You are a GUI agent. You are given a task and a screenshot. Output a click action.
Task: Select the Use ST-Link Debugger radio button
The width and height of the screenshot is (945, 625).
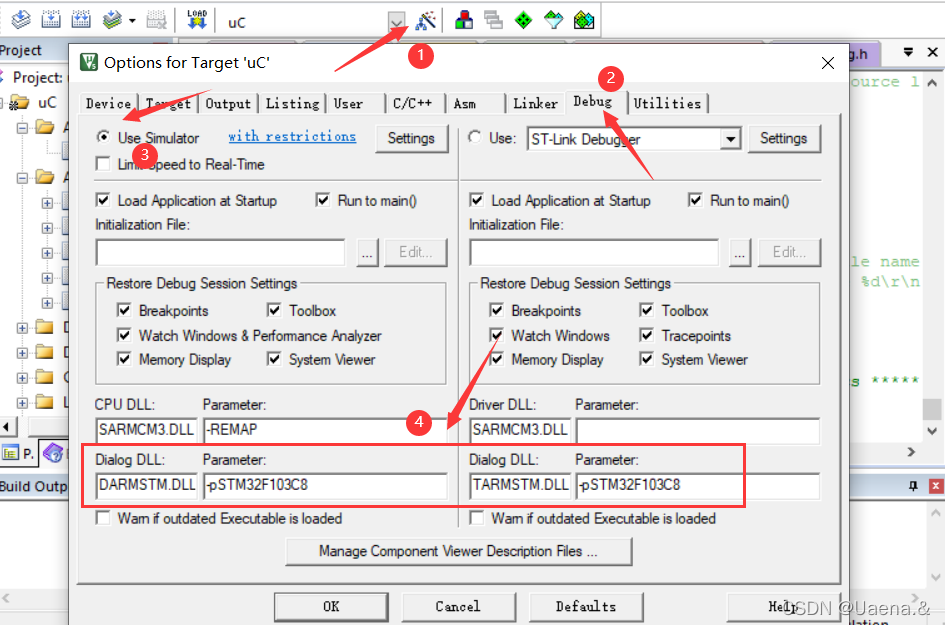tap(476, 137)
